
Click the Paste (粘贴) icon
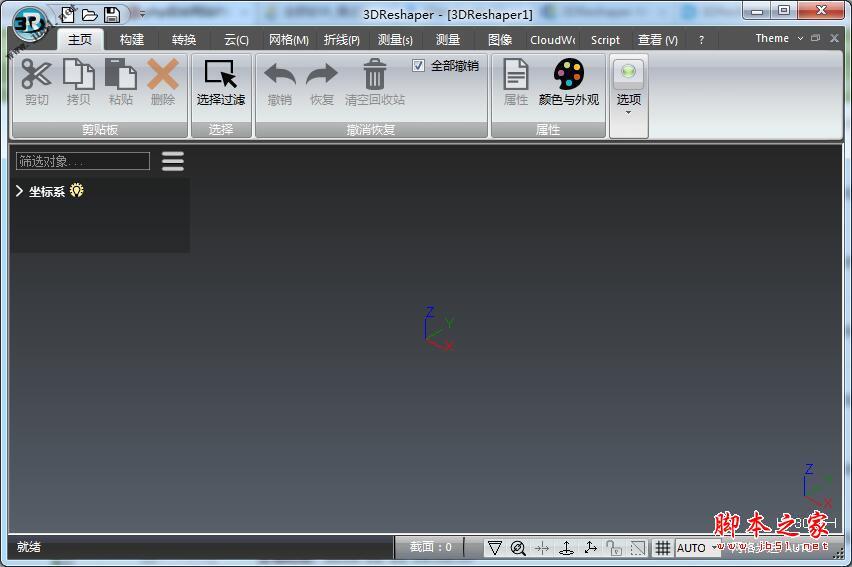121,74
